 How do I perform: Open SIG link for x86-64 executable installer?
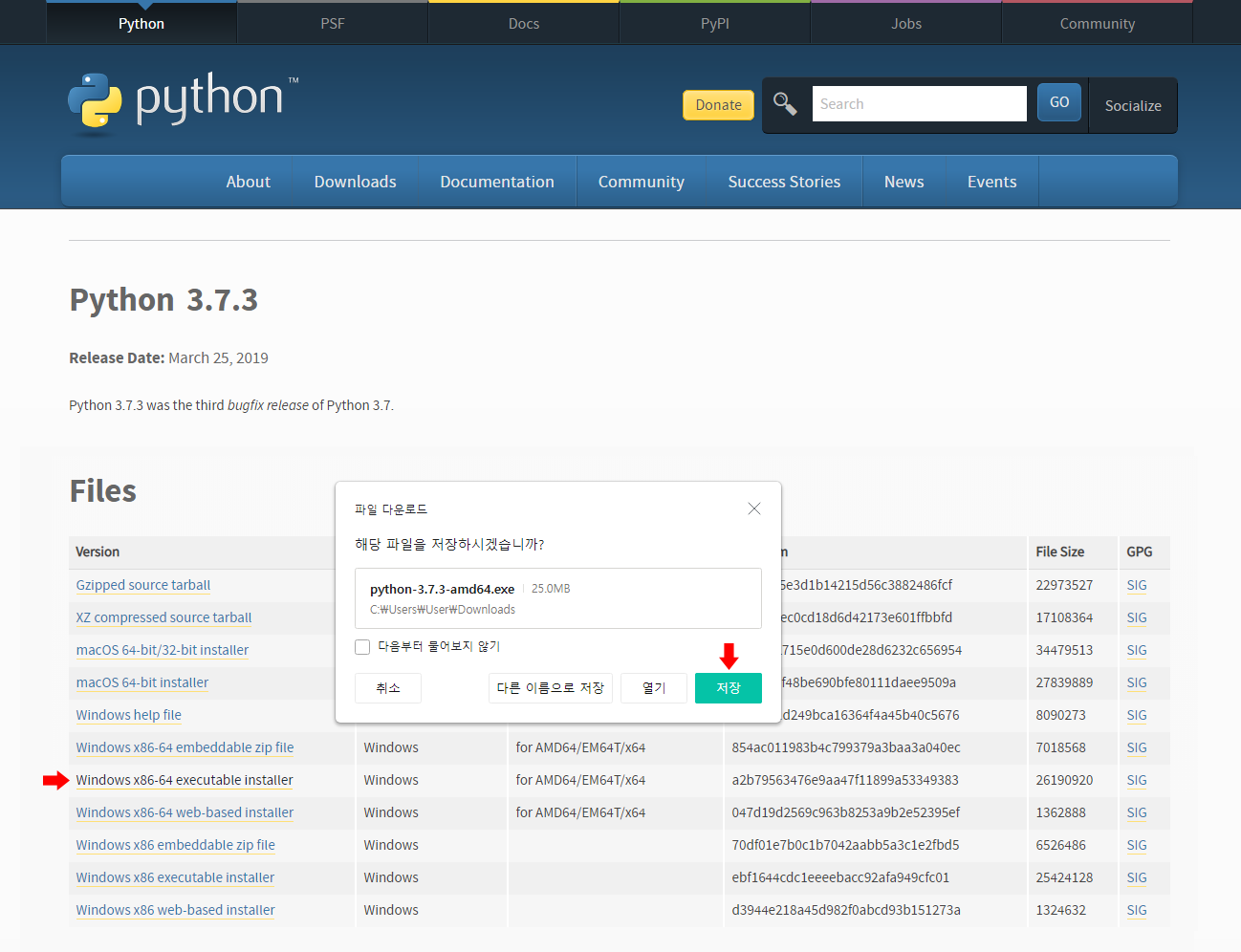[x=1136, y=780]
